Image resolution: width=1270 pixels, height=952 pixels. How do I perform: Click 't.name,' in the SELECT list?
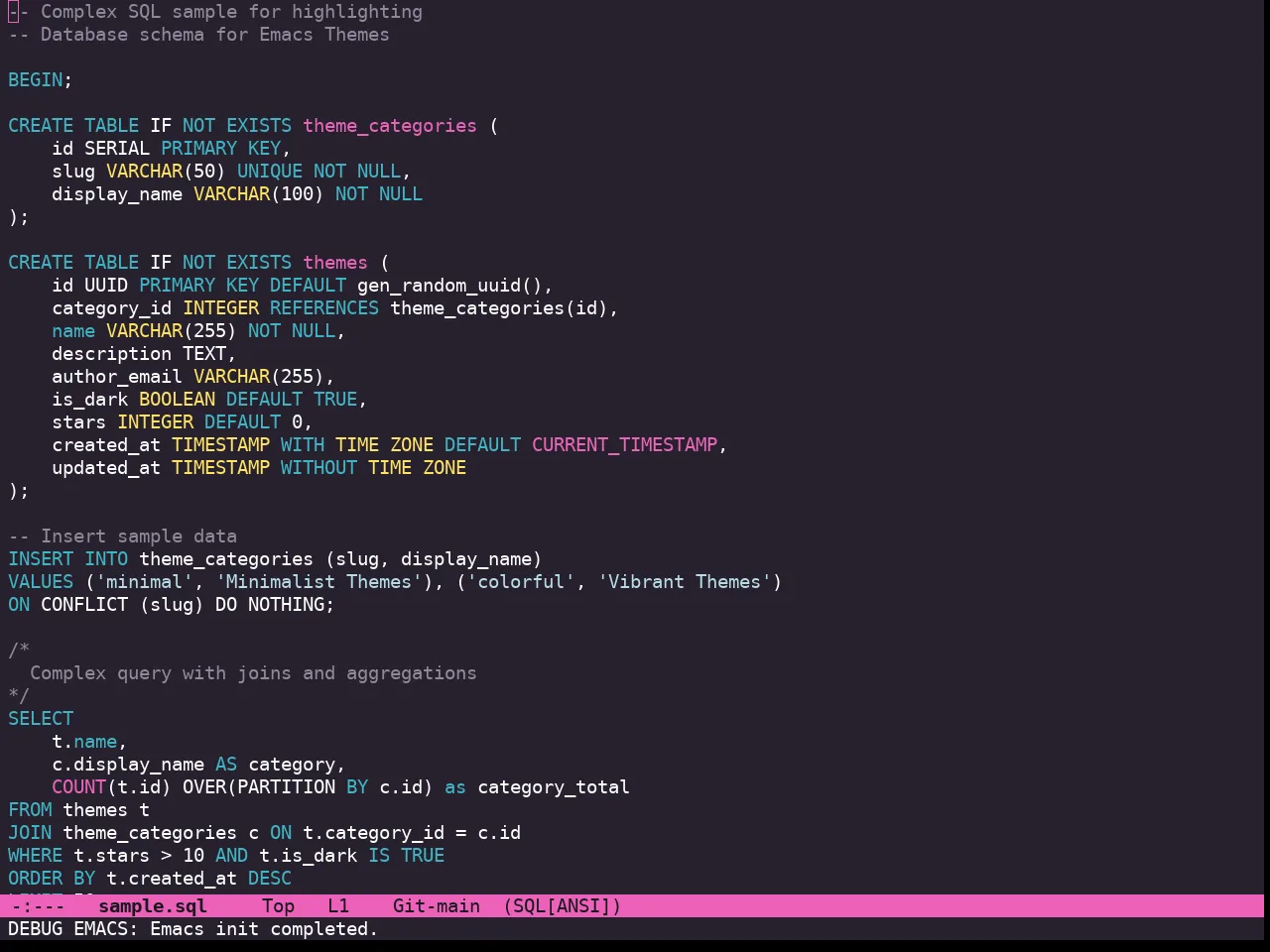click(x=89, y=742)
